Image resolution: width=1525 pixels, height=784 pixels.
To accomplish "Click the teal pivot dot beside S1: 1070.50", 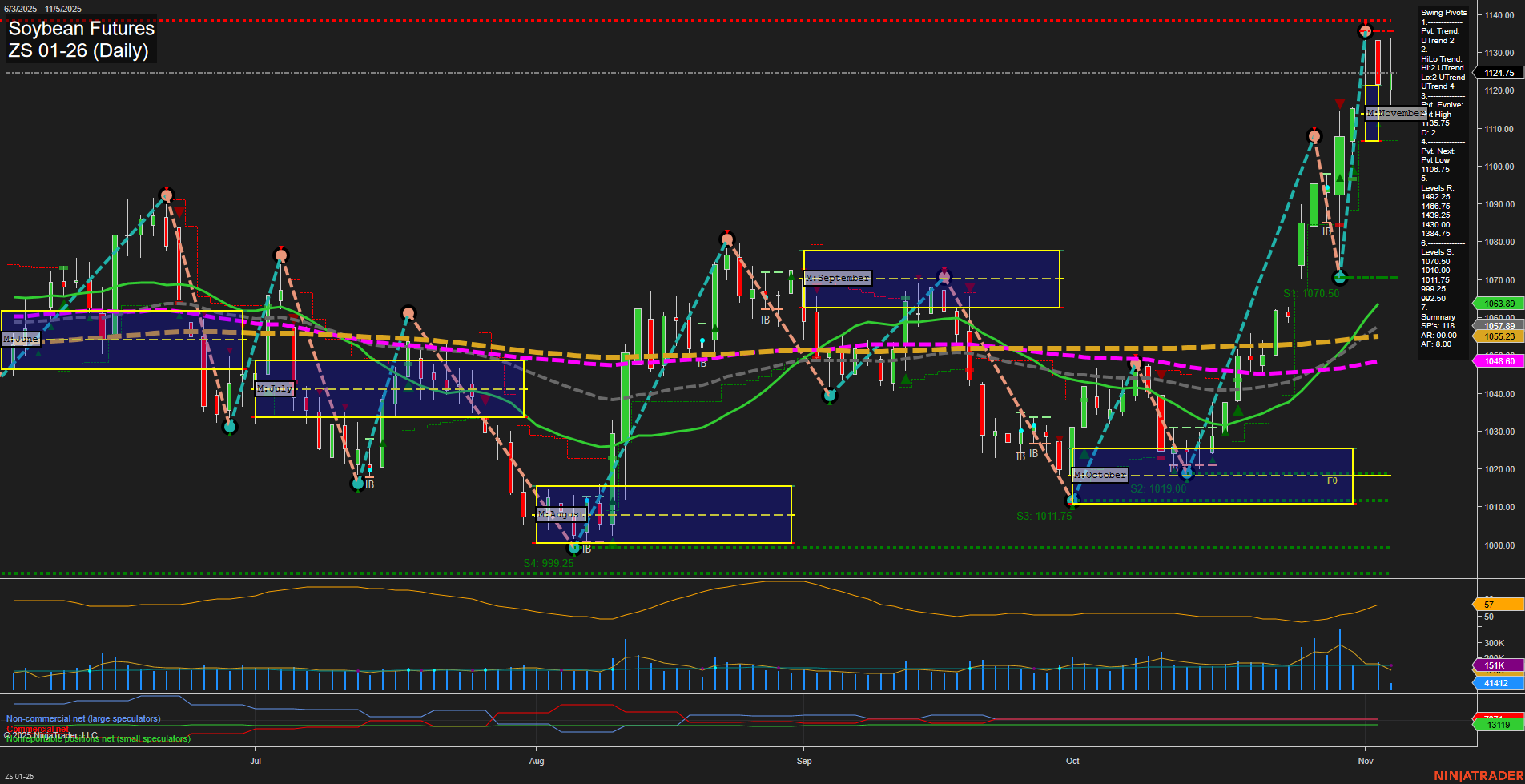I will click(1339, 278).
